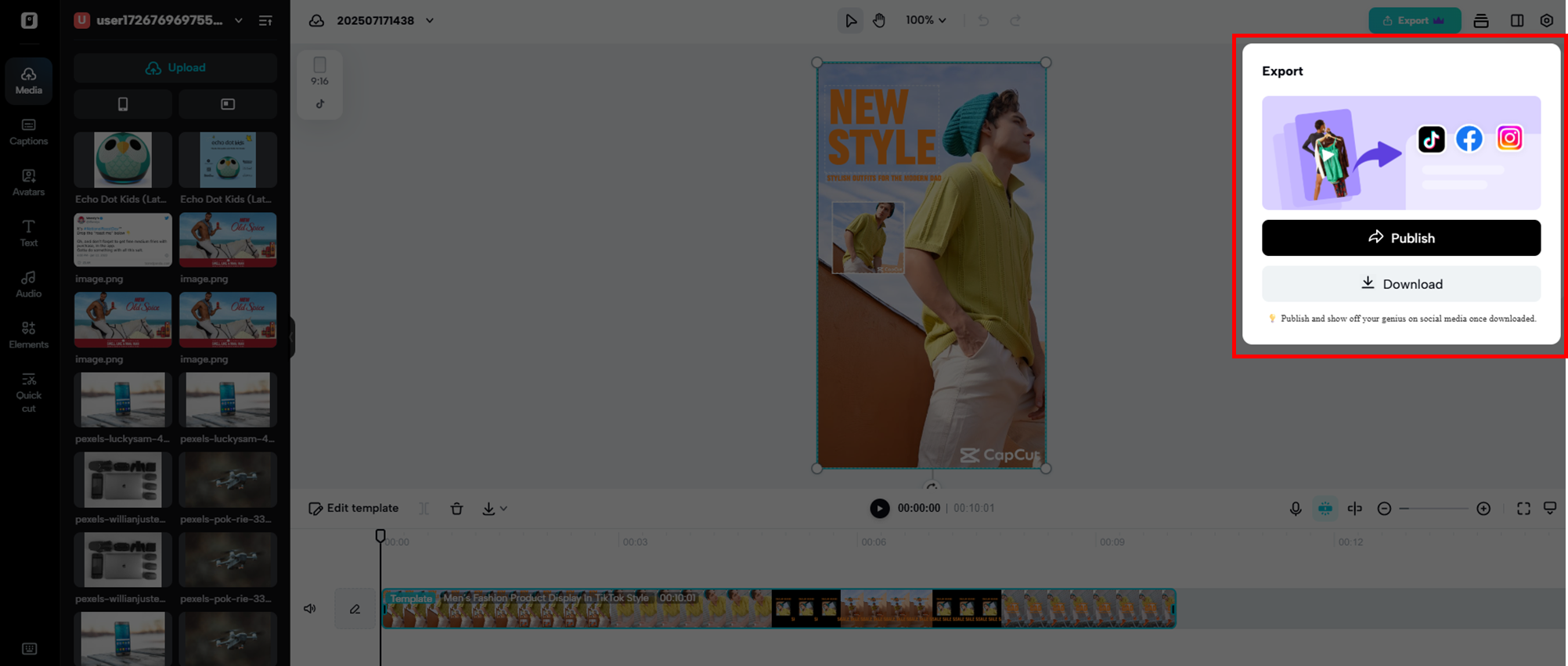Open the 100% zoom dropdown
1568x666 pixels.
[x=925, y=20]
